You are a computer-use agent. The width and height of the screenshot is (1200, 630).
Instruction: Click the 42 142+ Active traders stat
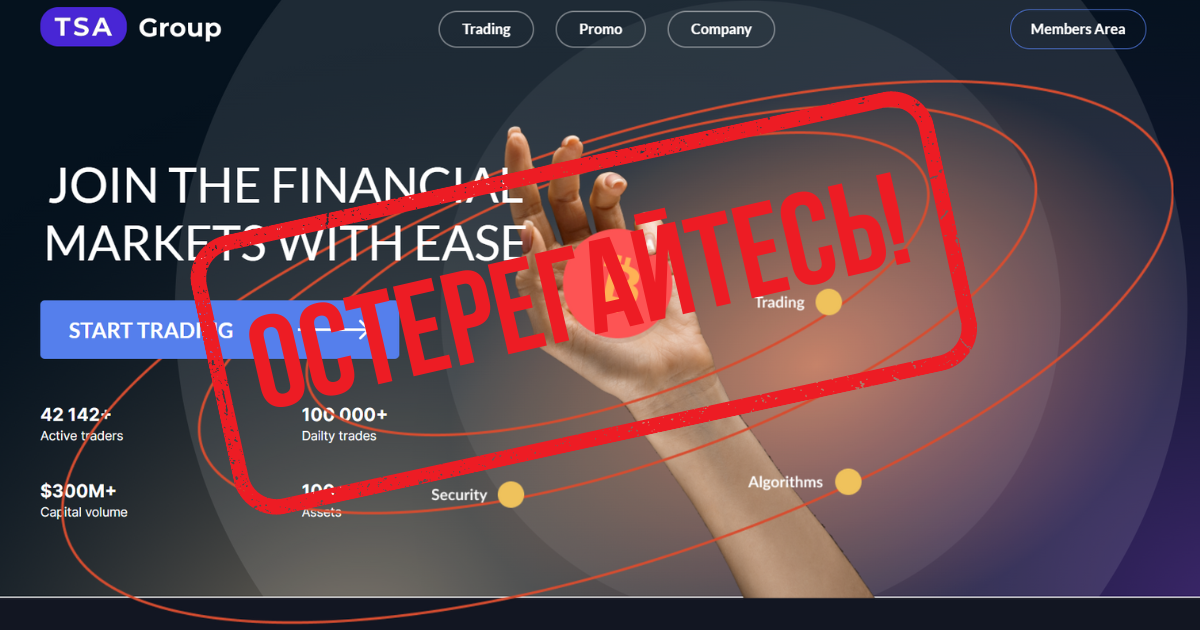pos(82,424)
